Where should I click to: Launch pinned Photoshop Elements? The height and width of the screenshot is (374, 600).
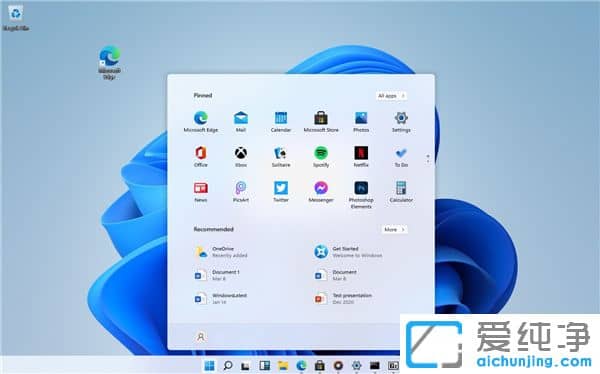361,195
